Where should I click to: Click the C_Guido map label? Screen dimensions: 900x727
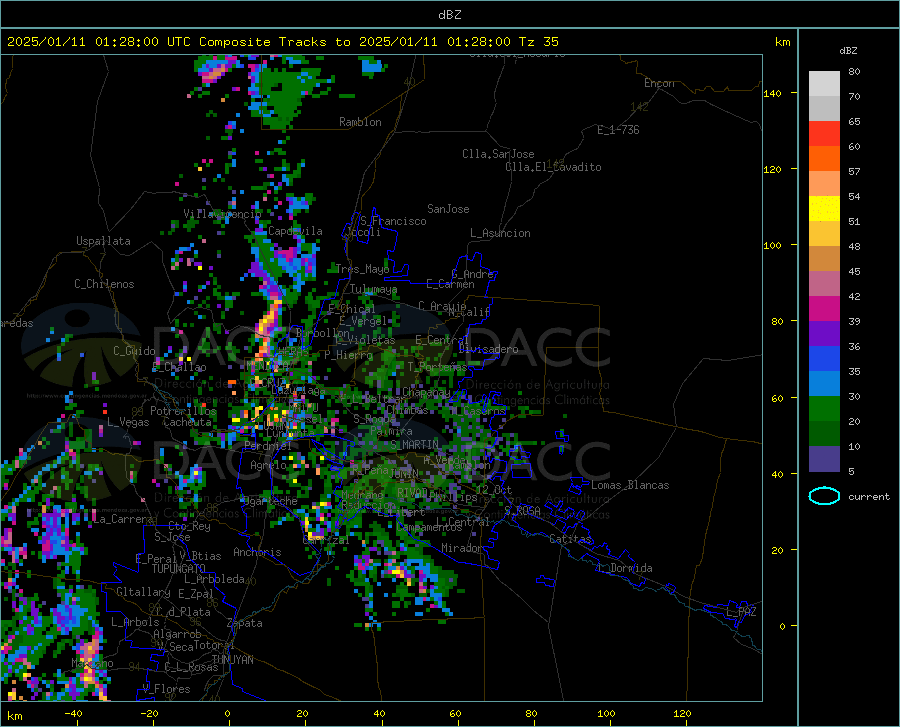click(134, 351)
